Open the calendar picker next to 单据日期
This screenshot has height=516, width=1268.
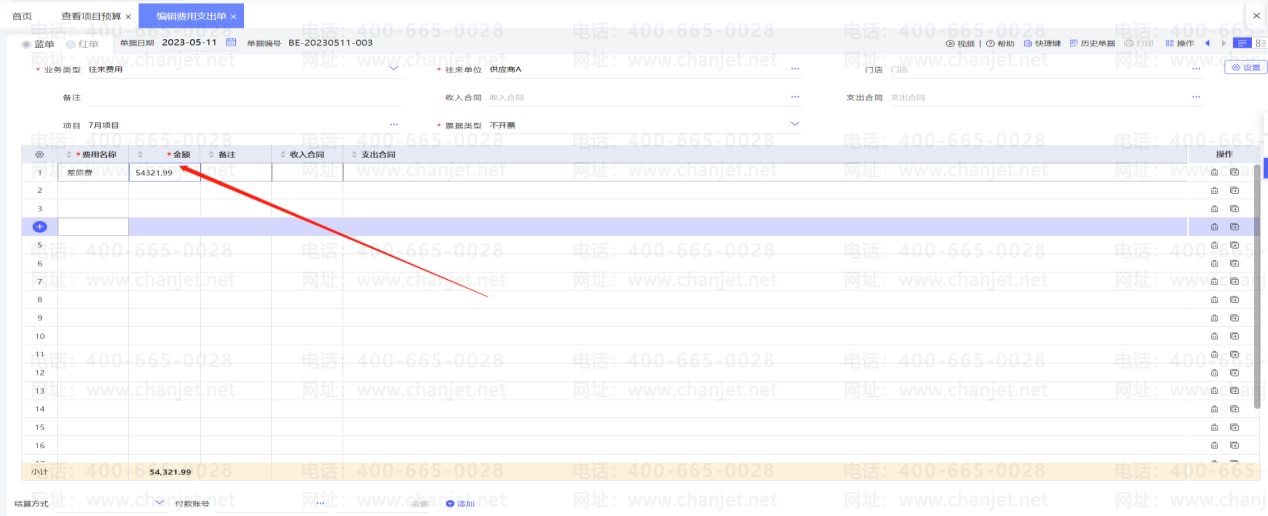(231, 43)
